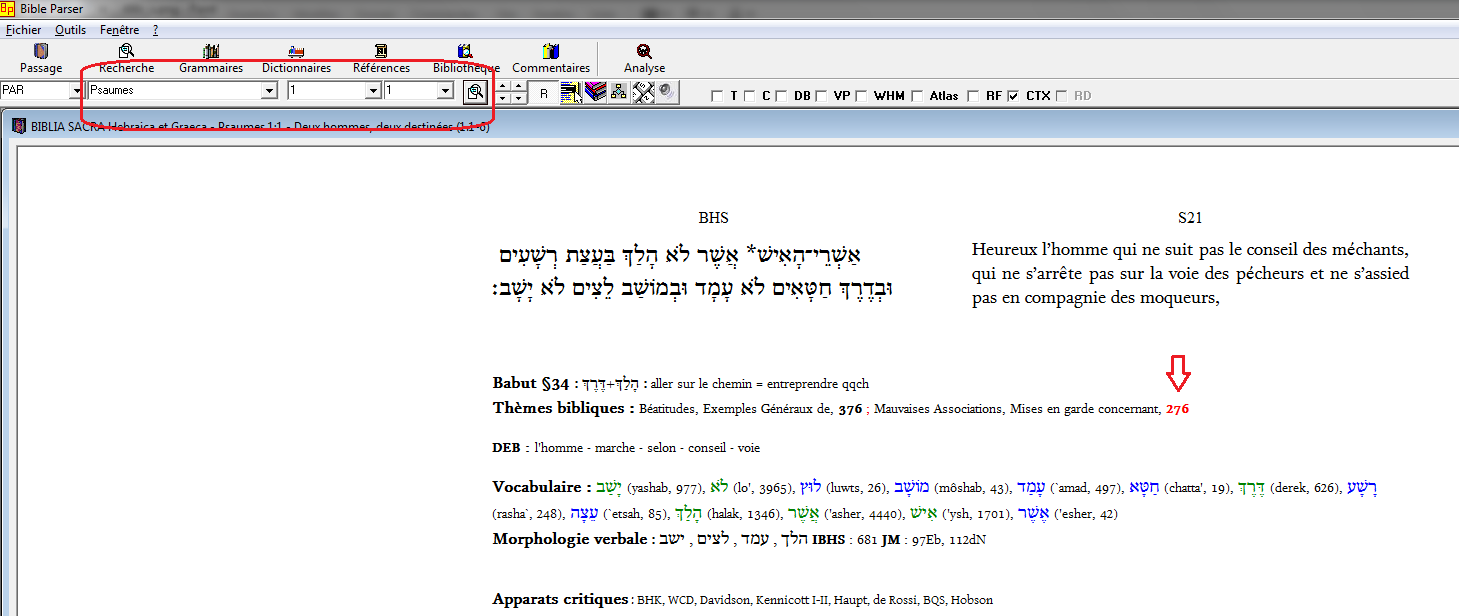Click the highlighted text list icon
Screen dimensions: 1459x616
(571, 92)
